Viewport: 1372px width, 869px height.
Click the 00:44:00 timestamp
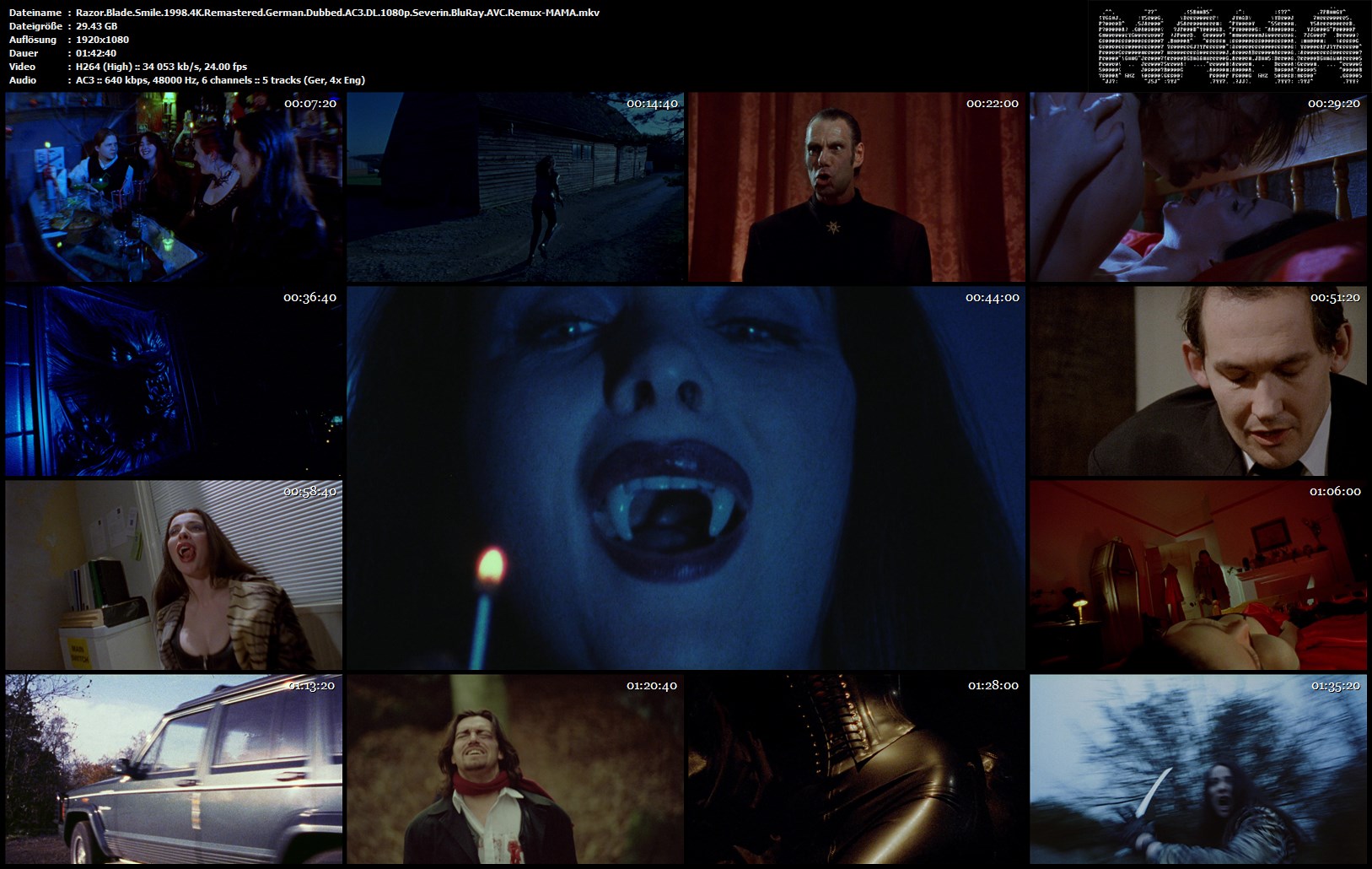tap(993, 297)
